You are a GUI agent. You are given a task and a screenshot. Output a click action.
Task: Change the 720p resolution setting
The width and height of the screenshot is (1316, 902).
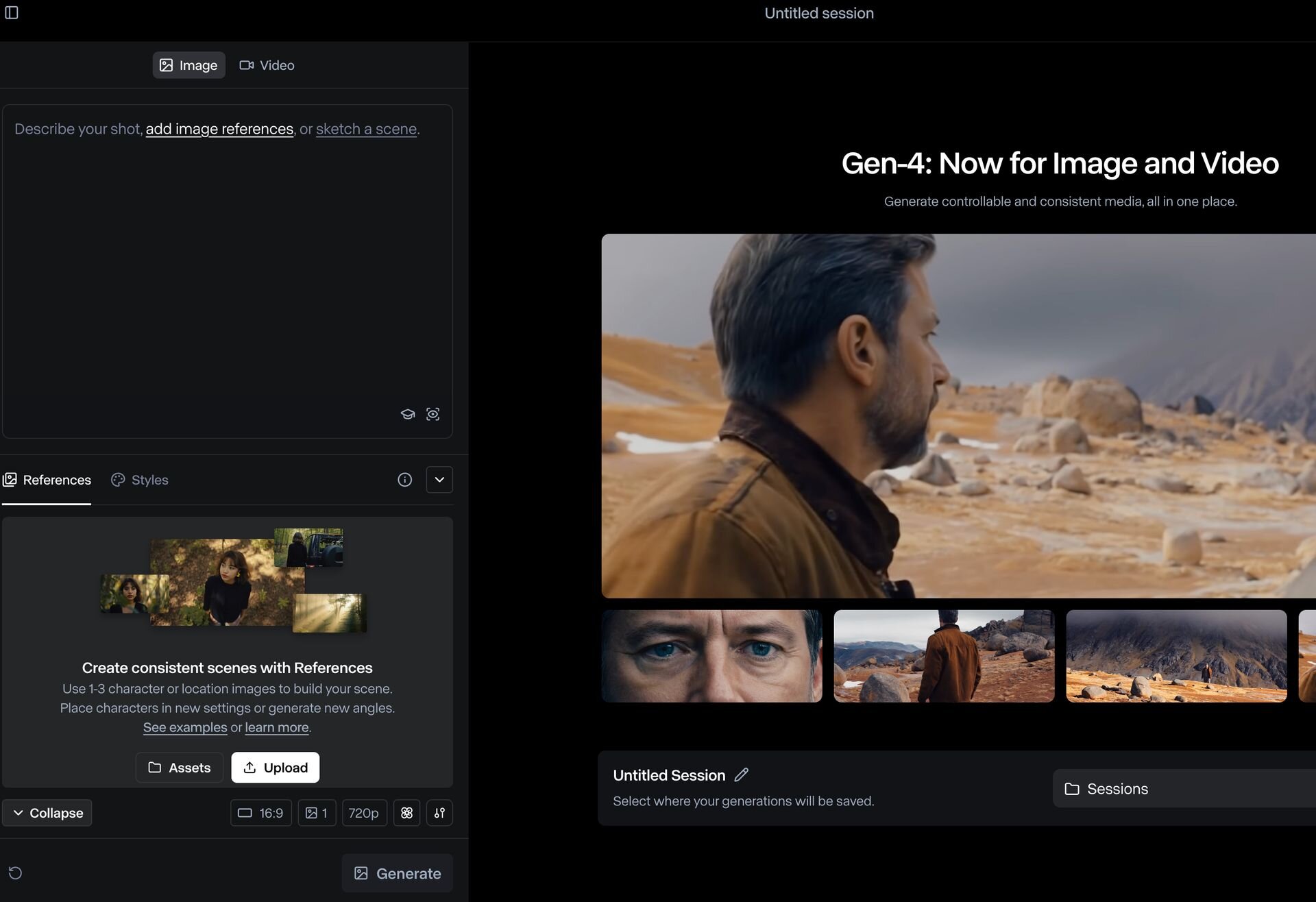click(x=364, y=812)
